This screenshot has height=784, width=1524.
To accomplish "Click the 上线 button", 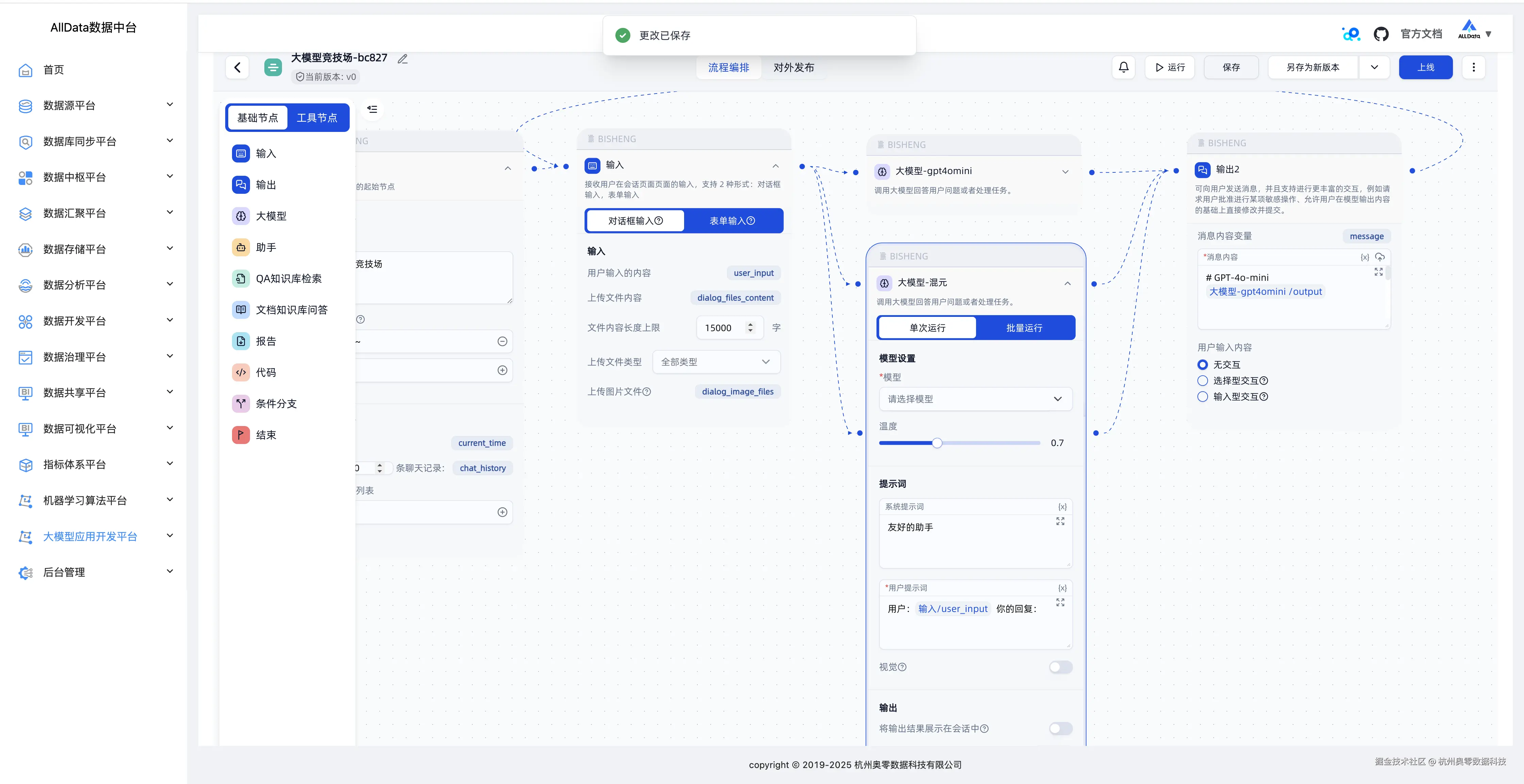I will click(1425, 67).
